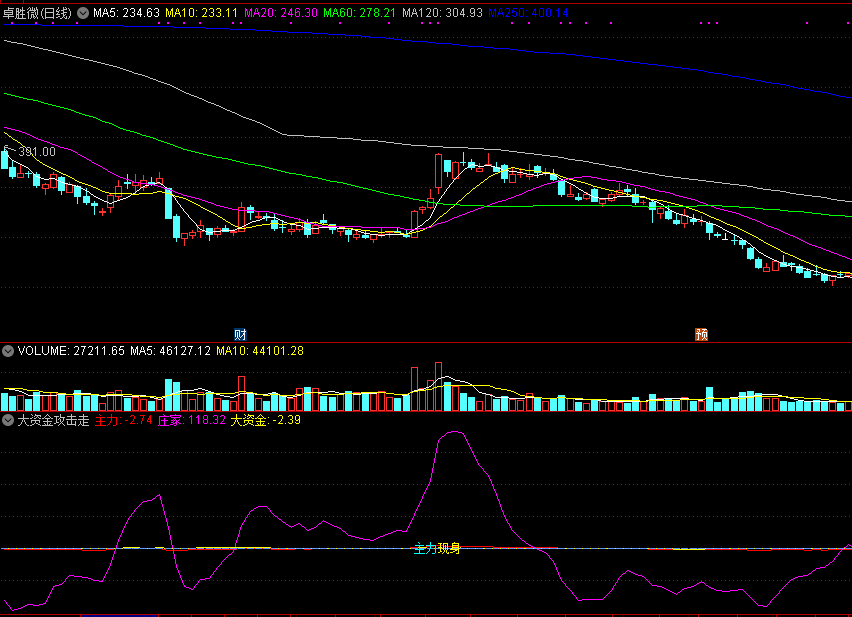Click the 大资金攻击走 indicator name
Image resolution: width=852 pixels, height=617 pixels.
click(53, 420)
